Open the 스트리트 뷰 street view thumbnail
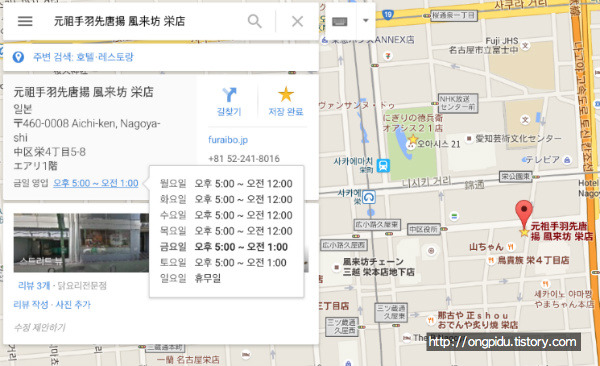The height and width of the screenshot is (366, 600). click(81, 243)
